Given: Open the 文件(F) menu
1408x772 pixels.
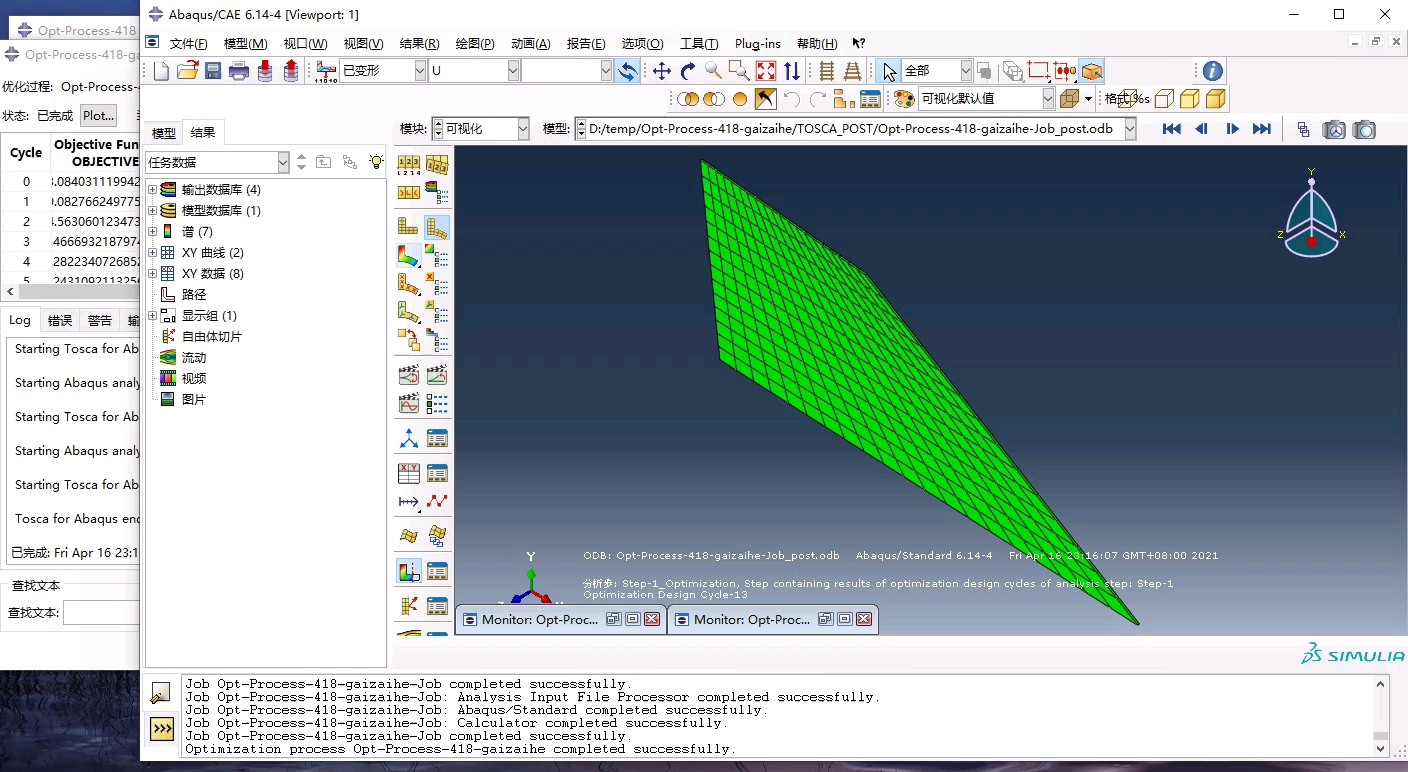Looking at the screenshot, I should [x=188, y=44].
